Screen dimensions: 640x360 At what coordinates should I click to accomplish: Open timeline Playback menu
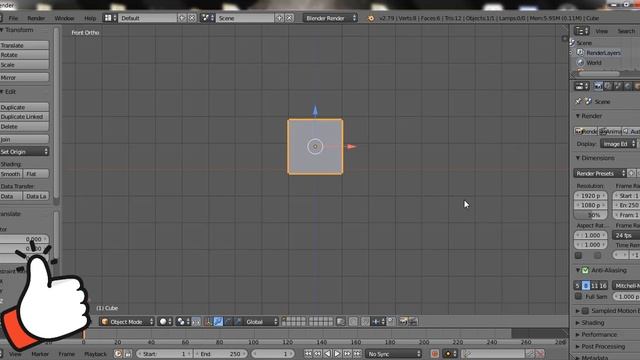click(95, 354)
